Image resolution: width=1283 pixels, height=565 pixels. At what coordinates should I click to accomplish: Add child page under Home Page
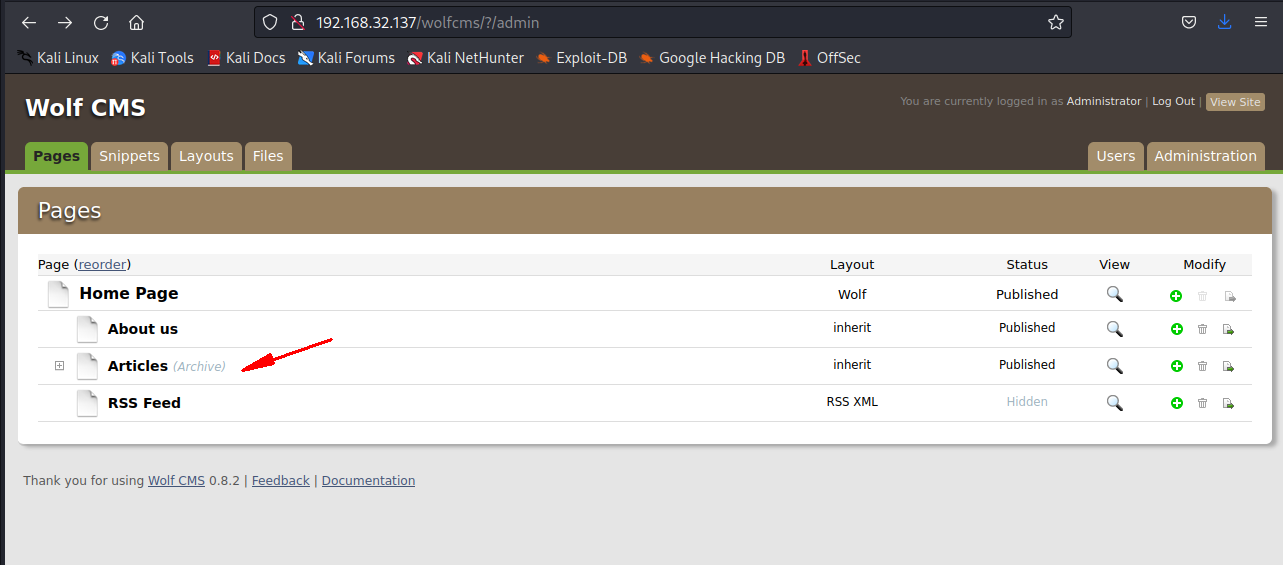[1176, 296]
